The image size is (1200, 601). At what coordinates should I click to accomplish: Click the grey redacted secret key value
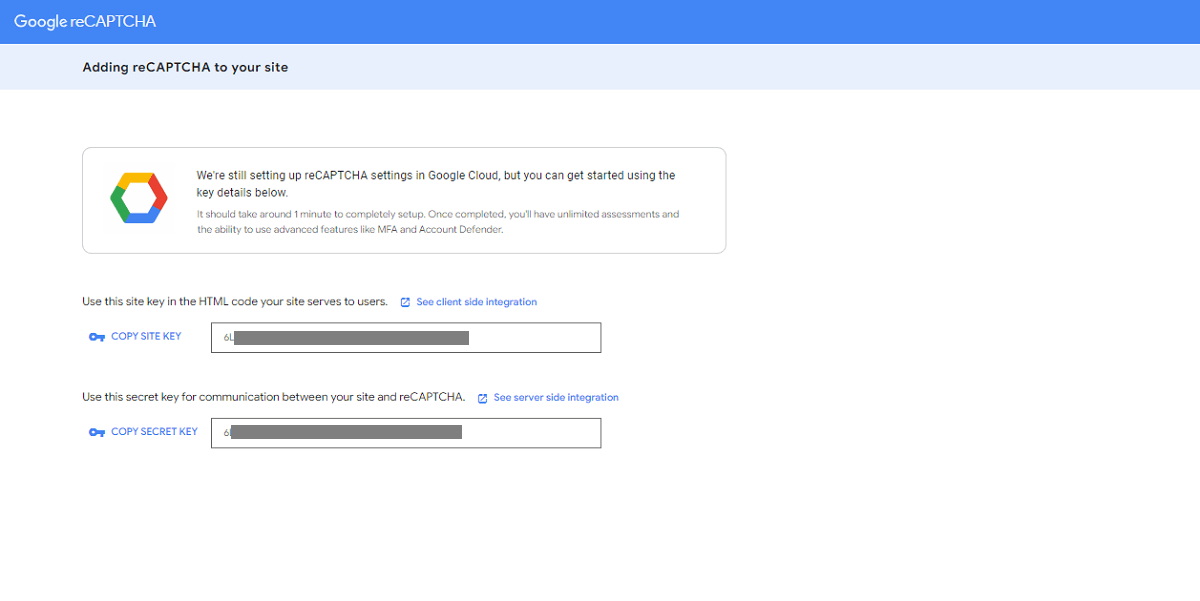pyautogui.click(x=346, y=433)
